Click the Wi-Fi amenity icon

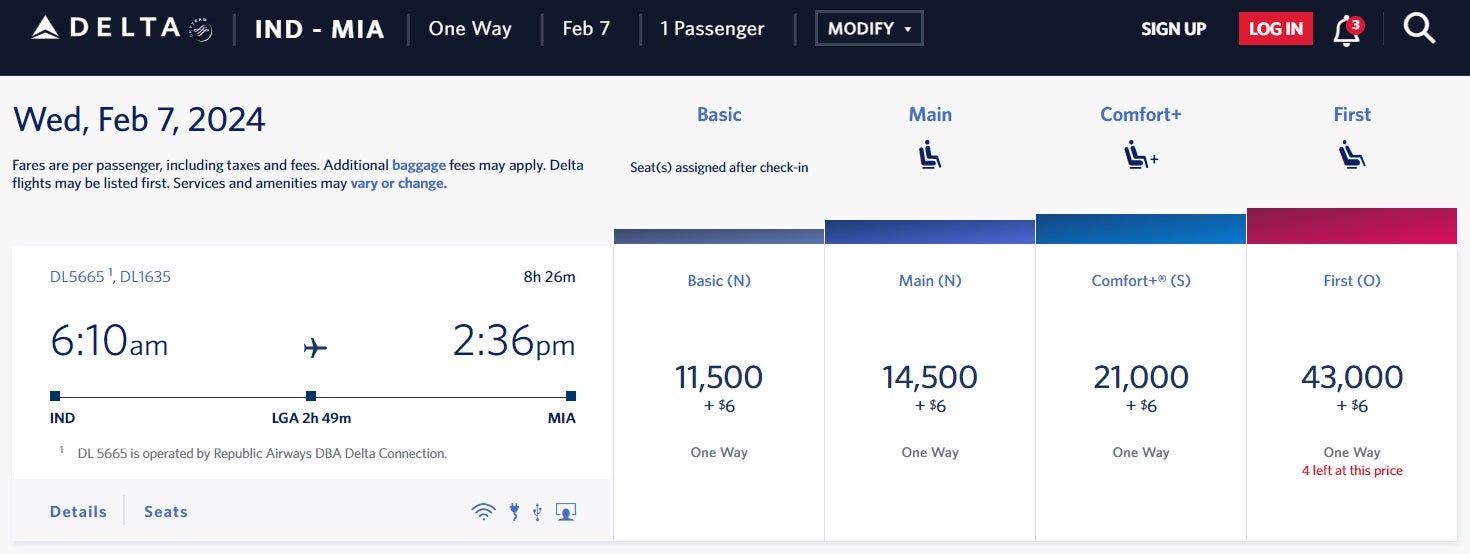click(483, 512)
